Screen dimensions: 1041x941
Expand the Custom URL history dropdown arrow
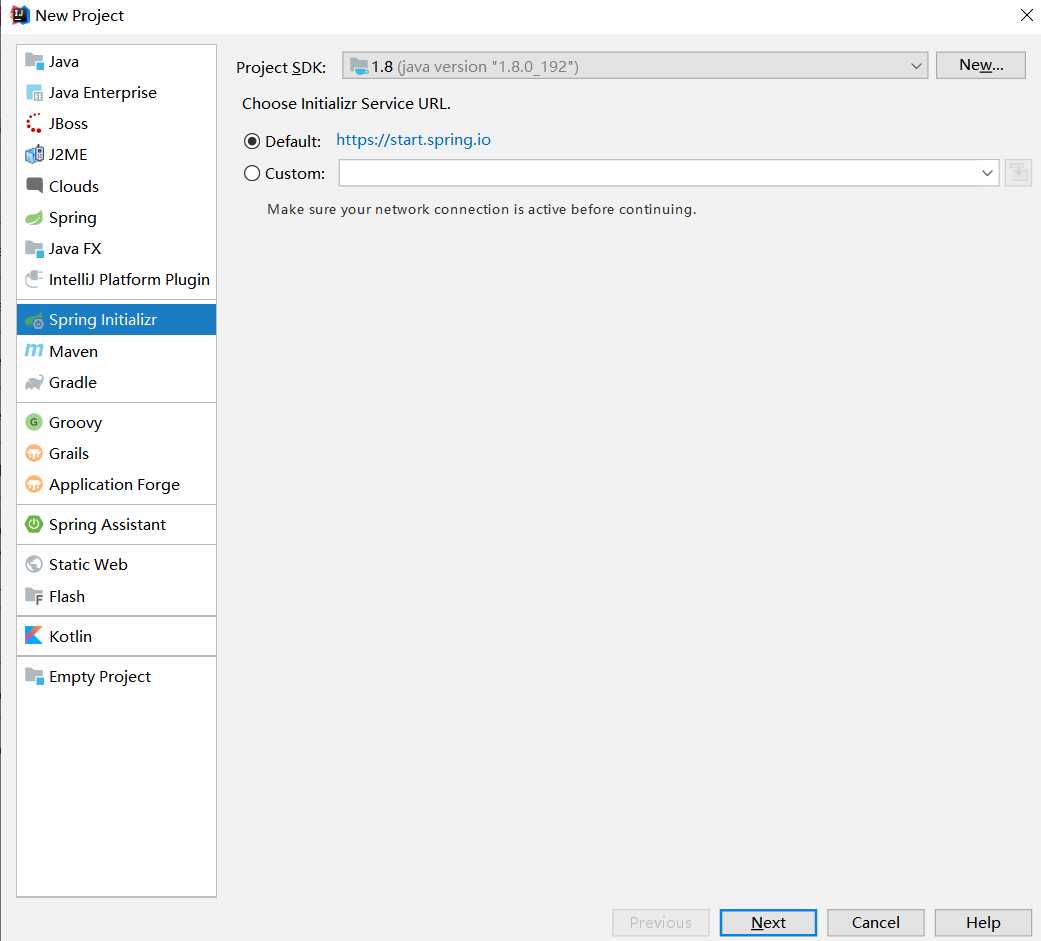tap(987, 173)
